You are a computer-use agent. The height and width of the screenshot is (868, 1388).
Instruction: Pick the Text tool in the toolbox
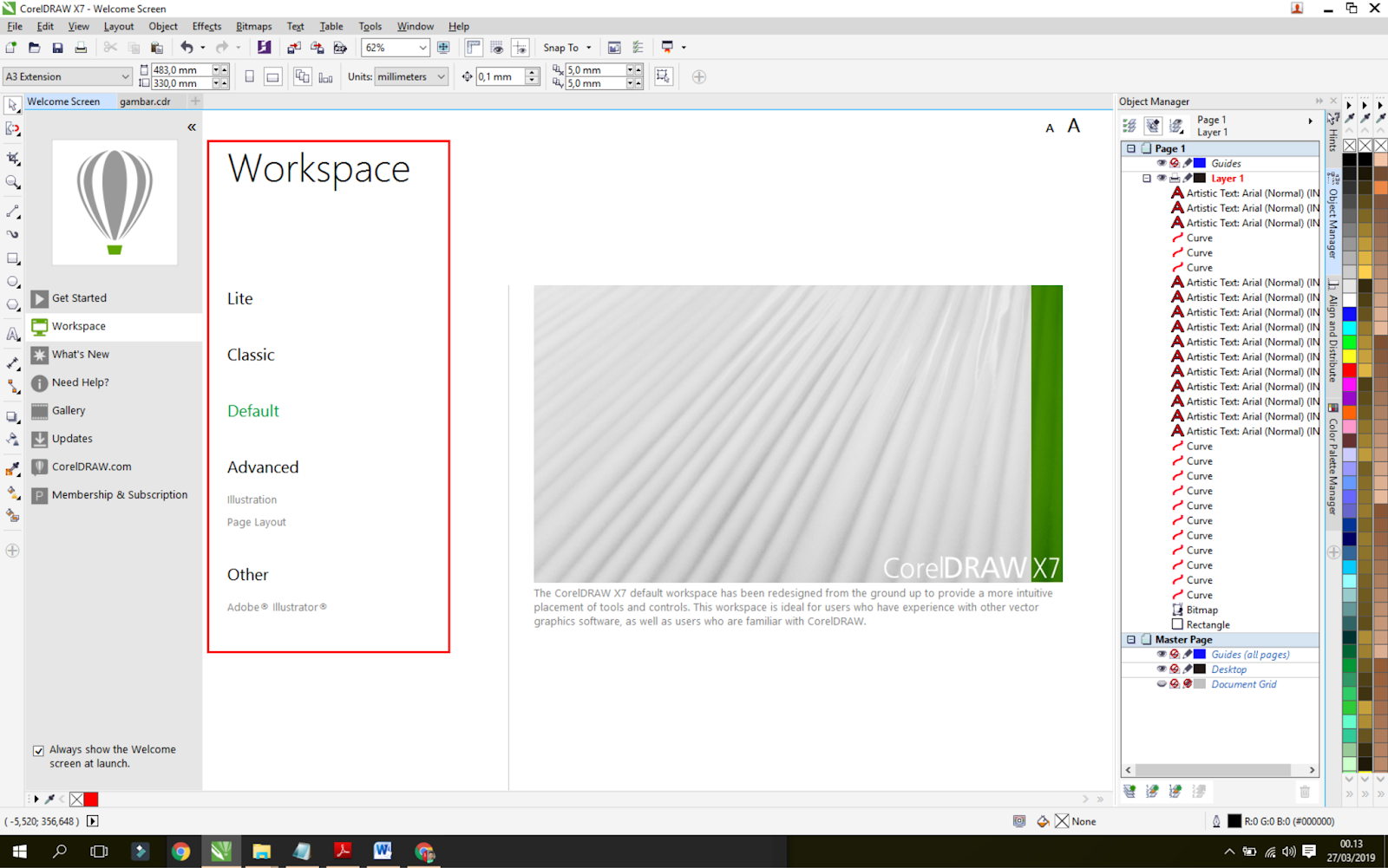[13, 334]
